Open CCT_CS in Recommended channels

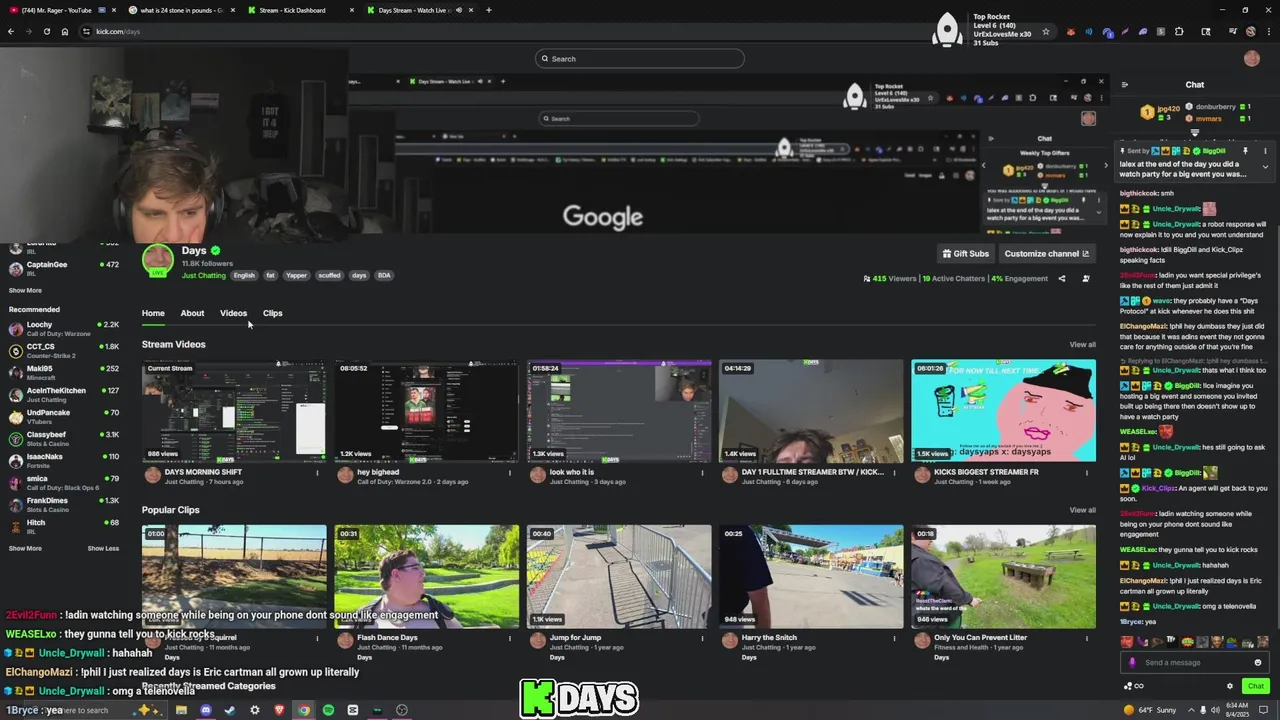pyautogui.click(x=64, y=350)
